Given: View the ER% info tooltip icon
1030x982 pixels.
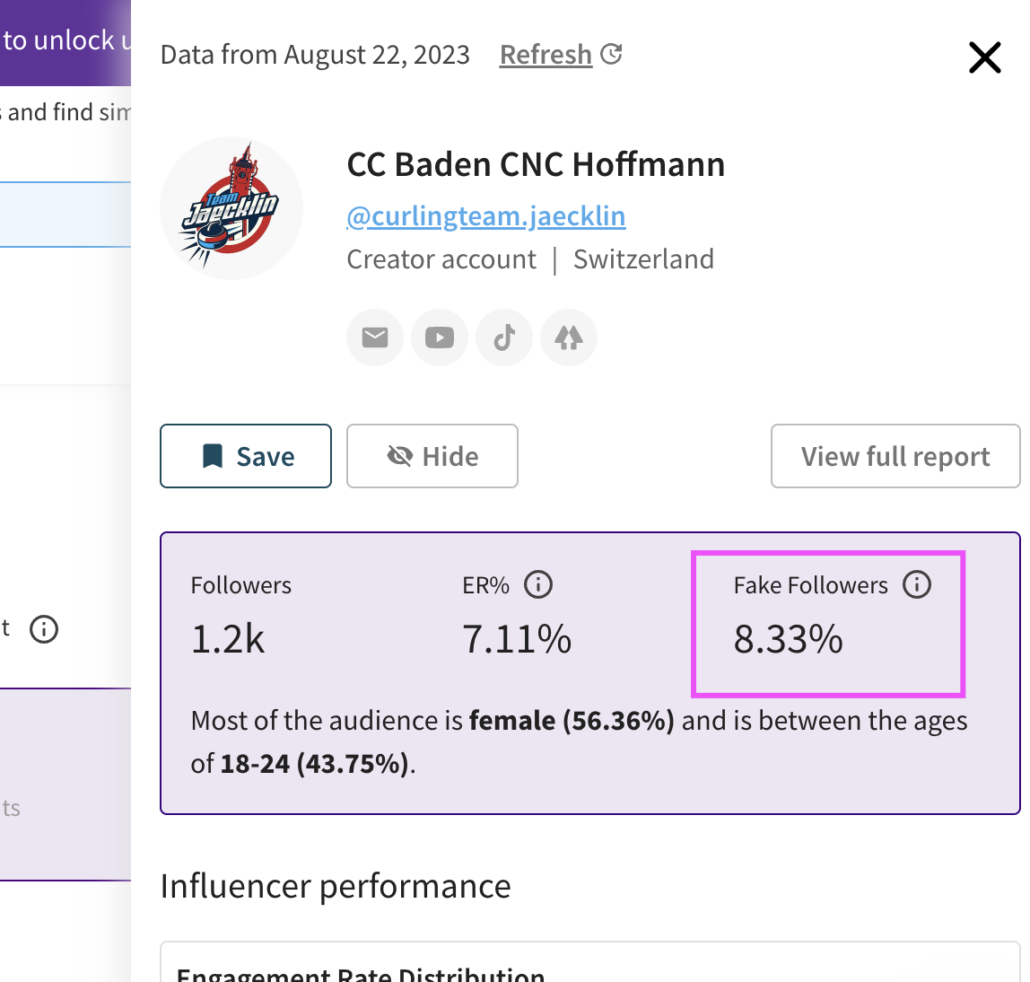Looking at the screenshot, I should coord(538,585).
